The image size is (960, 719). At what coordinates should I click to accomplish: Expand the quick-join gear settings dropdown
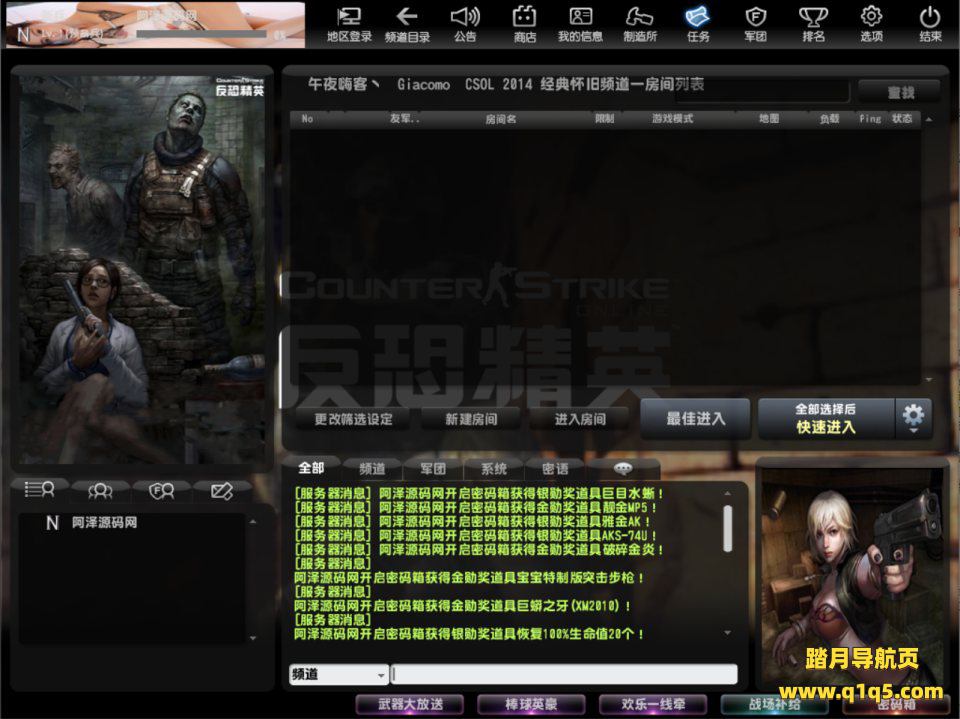913,417
